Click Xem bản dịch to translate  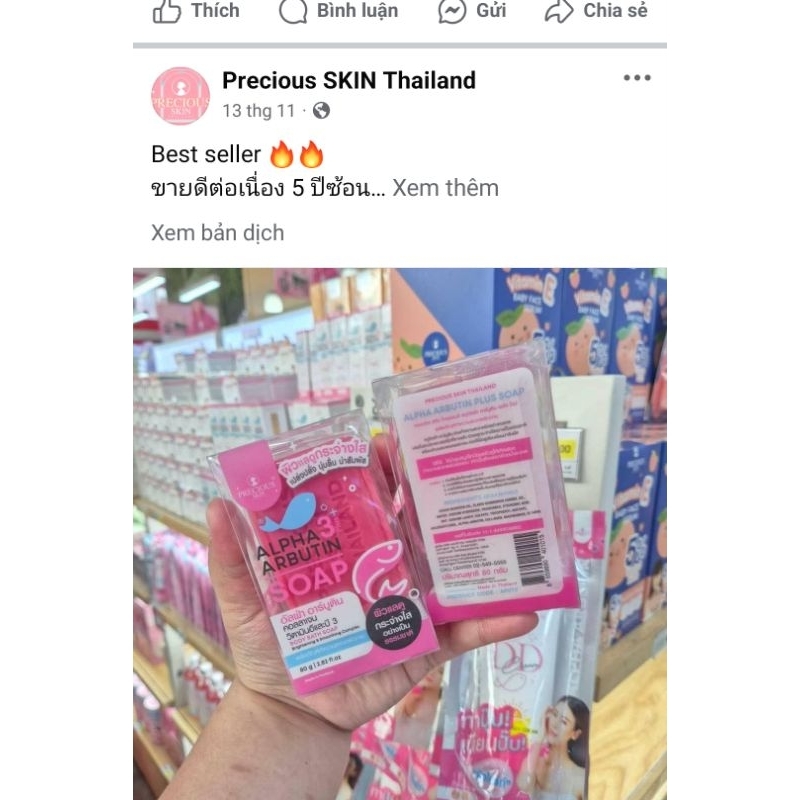pyautogui.click(x=218, y=233)
